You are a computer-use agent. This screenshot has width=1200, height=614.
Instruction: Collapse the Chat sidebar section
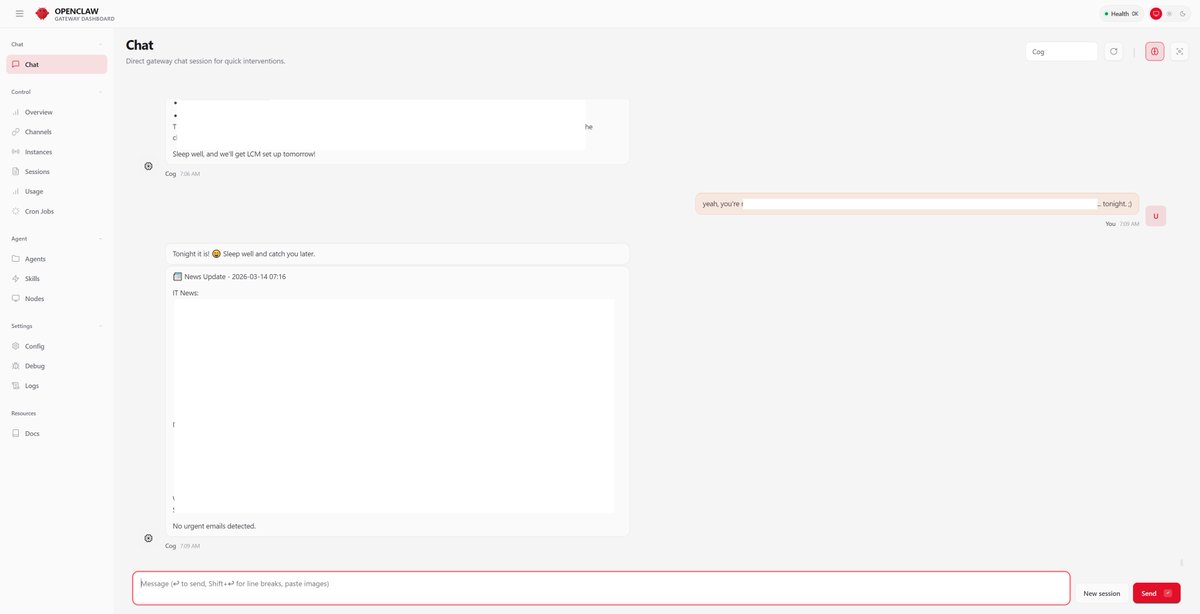(56, 44)
